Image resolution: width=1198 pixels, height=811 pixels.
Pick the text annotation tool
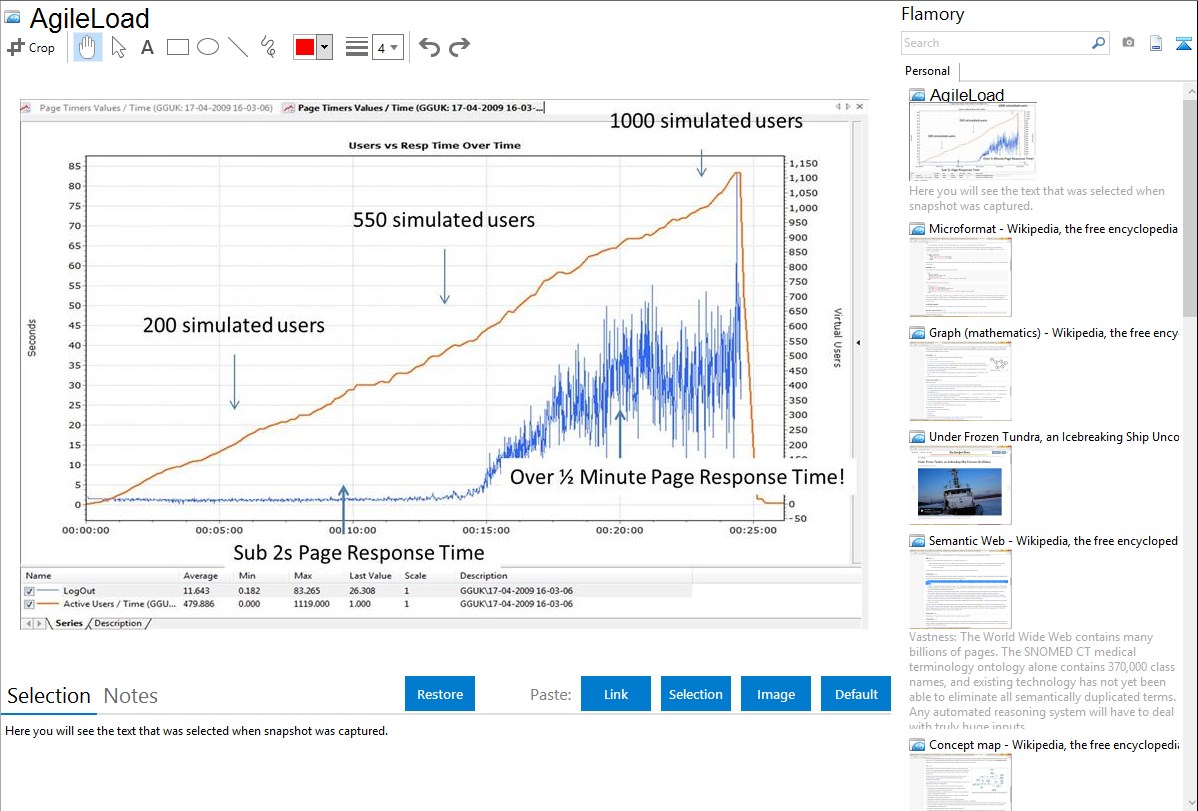pos(147,47)
